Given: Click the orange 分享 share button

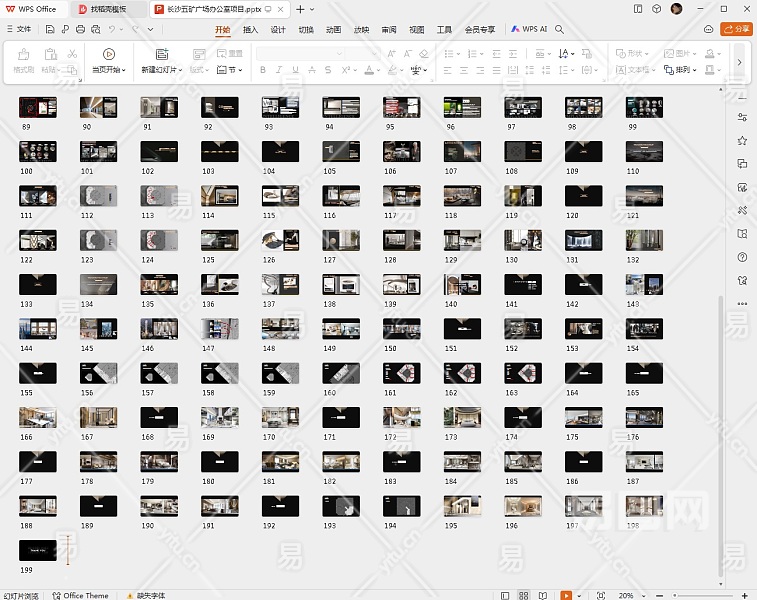Looking at the screenshot, I should pyautogui.click(x=735, y=30).
